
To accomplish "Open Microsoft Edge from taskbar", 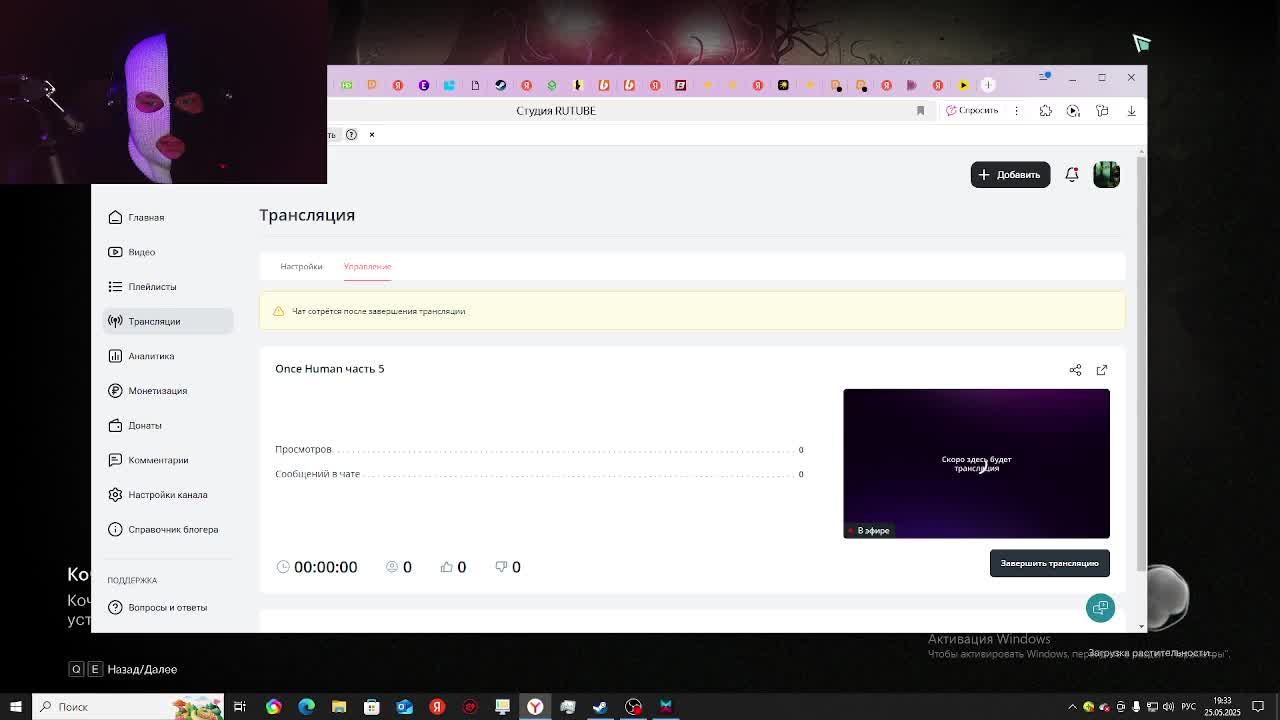I will click(x=306, y=707).
